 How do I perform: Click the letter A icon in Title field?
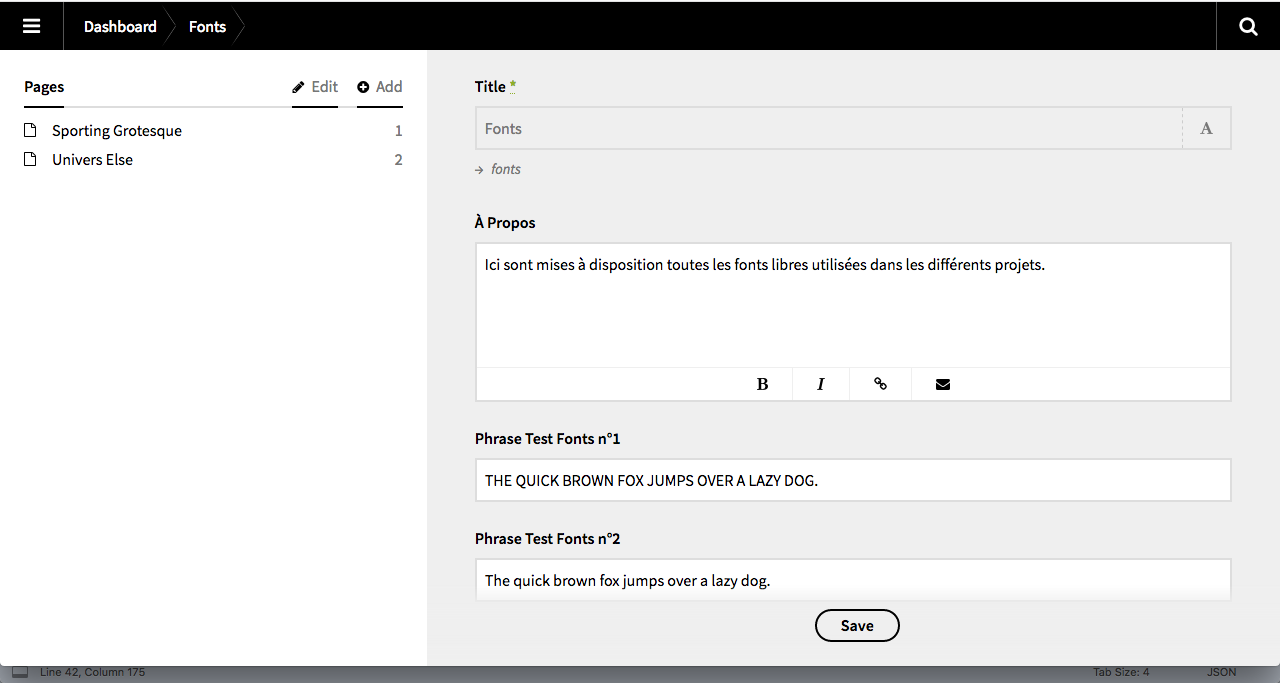tap(1206, 129)
